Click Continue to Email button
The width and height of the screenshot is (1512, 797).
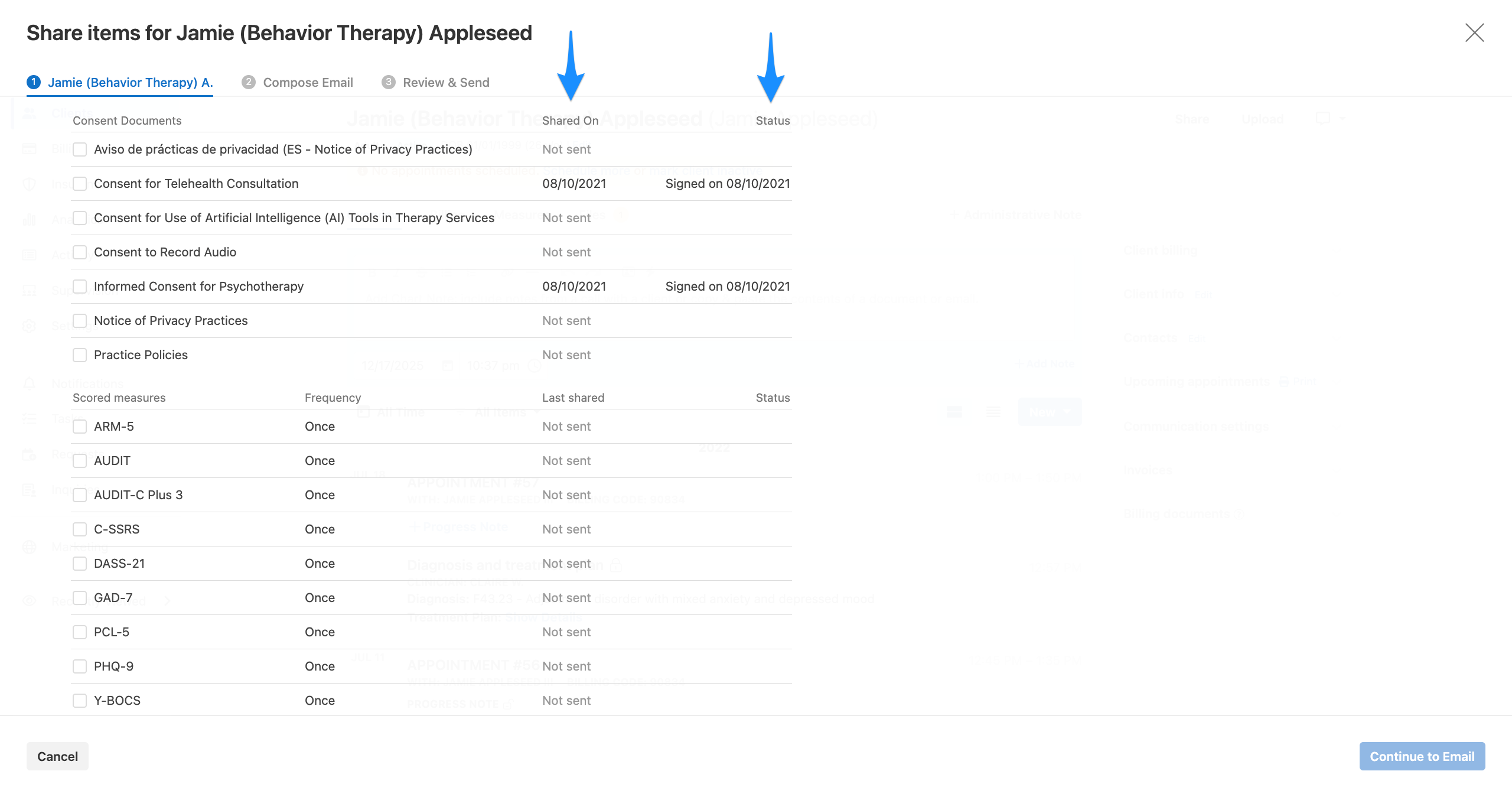(1422, 756)
